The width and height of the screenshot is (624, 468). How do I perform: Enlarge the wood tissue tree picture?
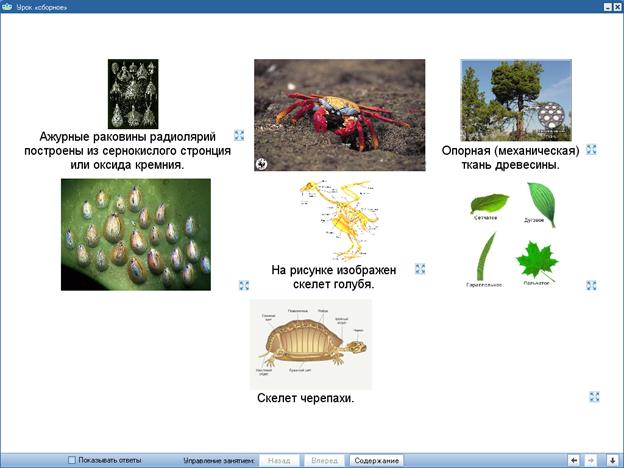(592, 149)
